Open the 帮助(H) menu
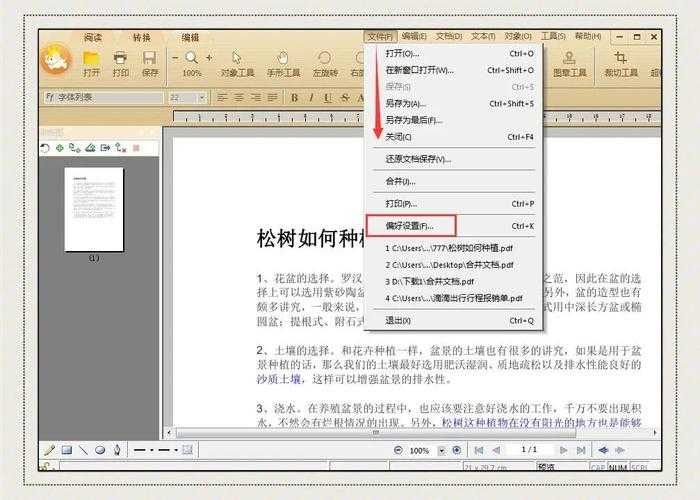Image resolution: width=700 pixels, height=500 pixels. coord(588,36)
